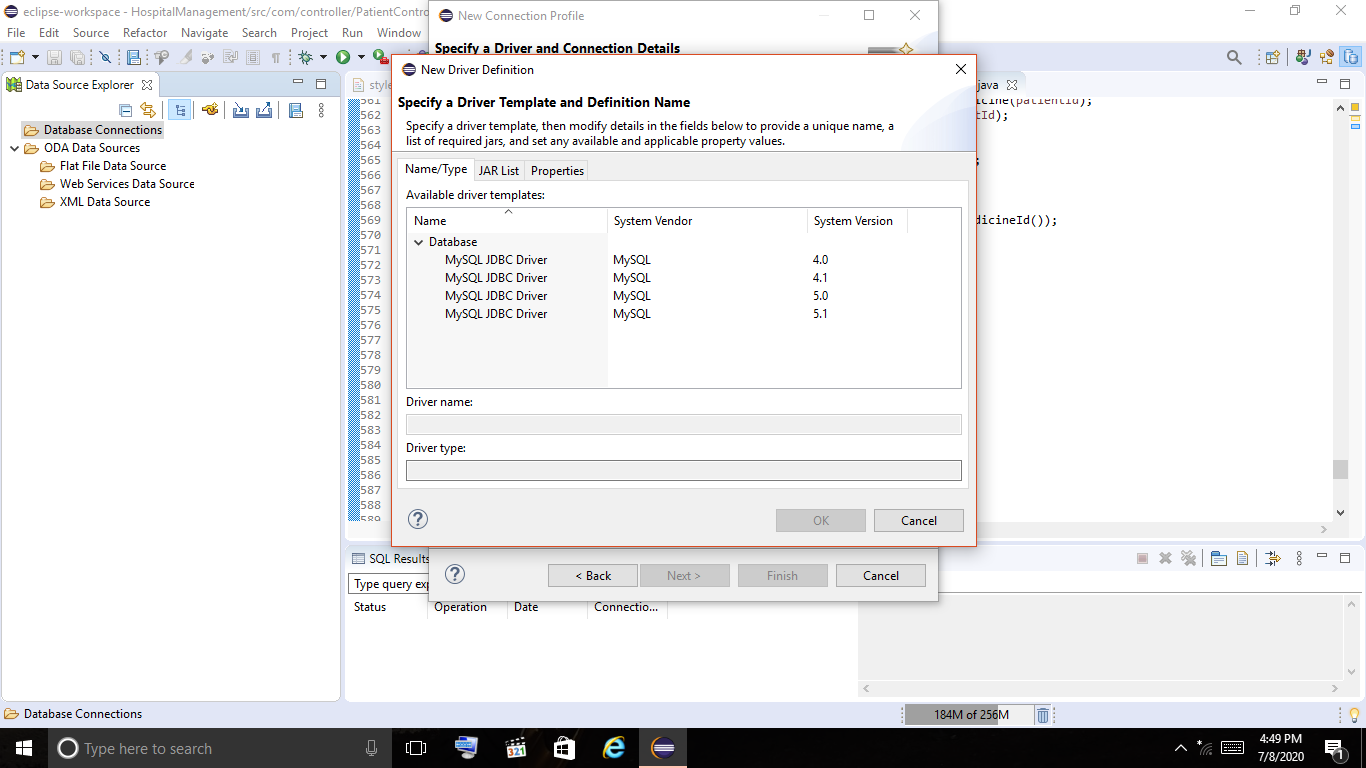Click the Back button in connection wizard
The image size is (1366, 768).
(593, 575)
